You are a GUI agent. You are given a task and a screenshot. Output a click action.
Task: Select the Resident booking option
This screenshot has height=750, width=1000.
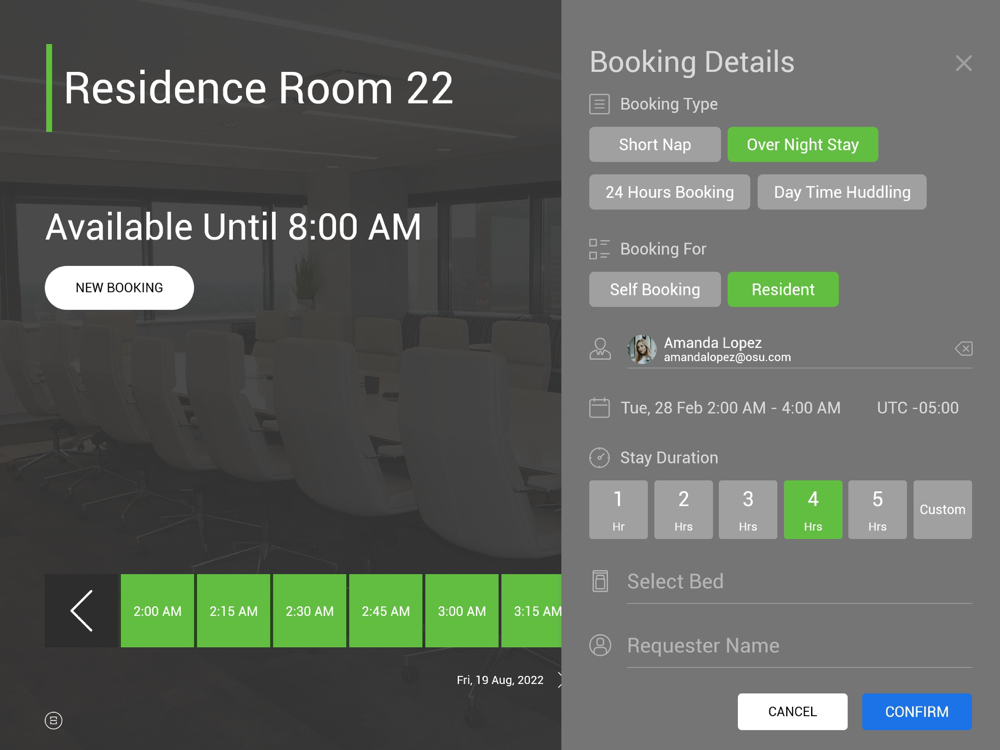[783, 290]
